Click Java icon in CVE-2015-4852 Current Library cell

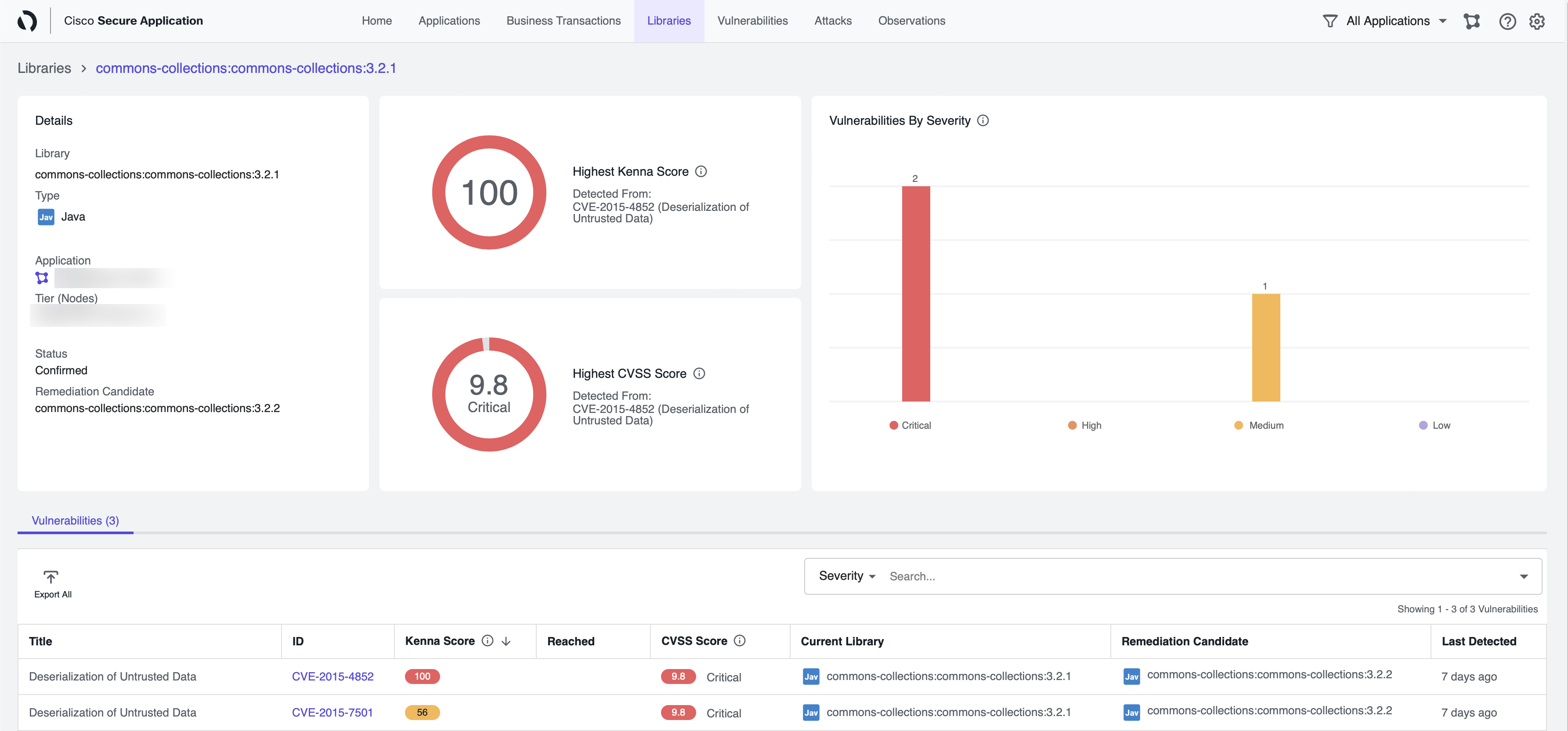(x=811, y=676)
